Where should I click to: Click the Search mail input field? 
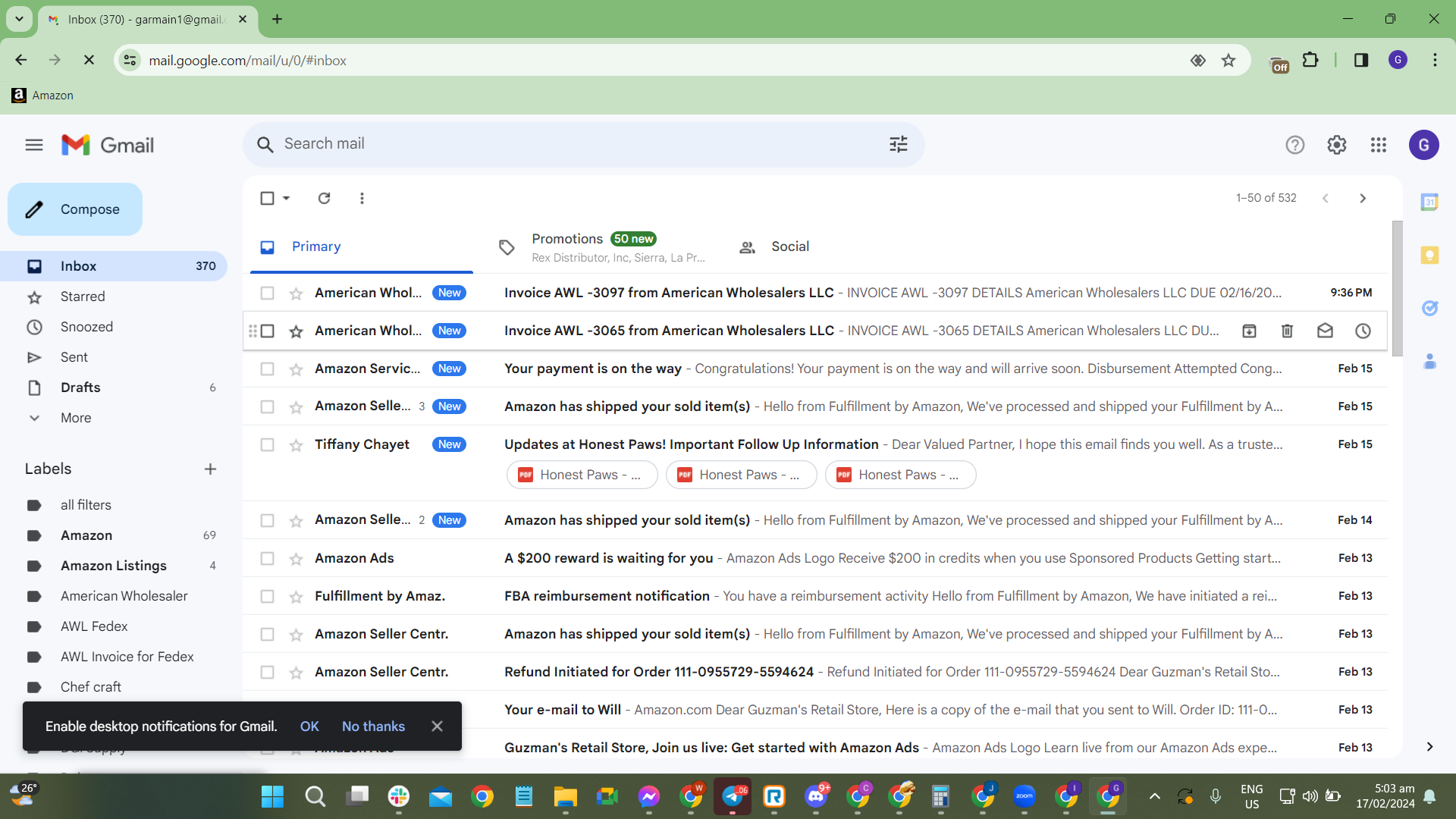584,144
